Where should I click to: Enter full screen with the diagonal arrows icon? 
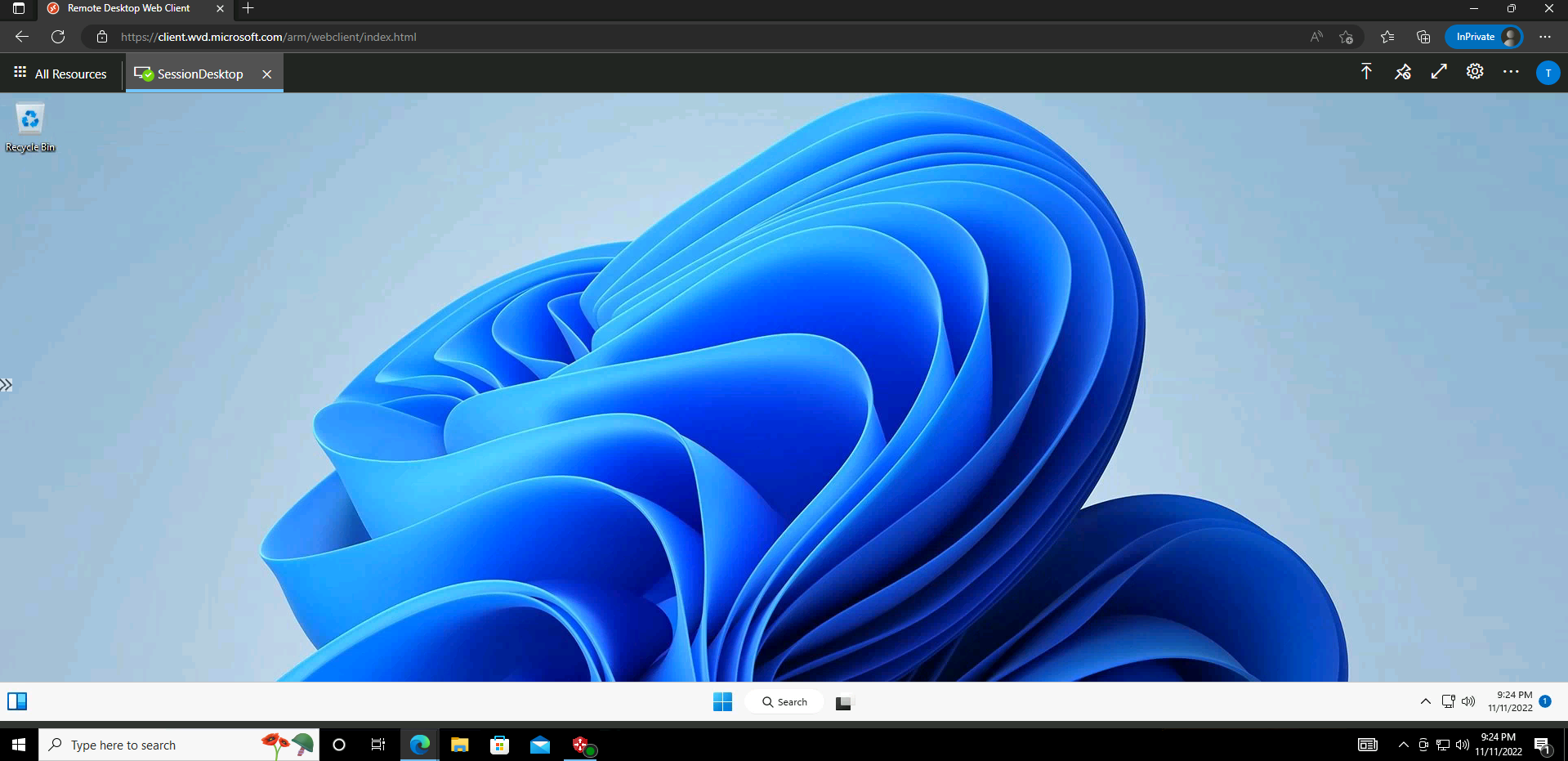pyautogui.click(x=1439, y=72)
